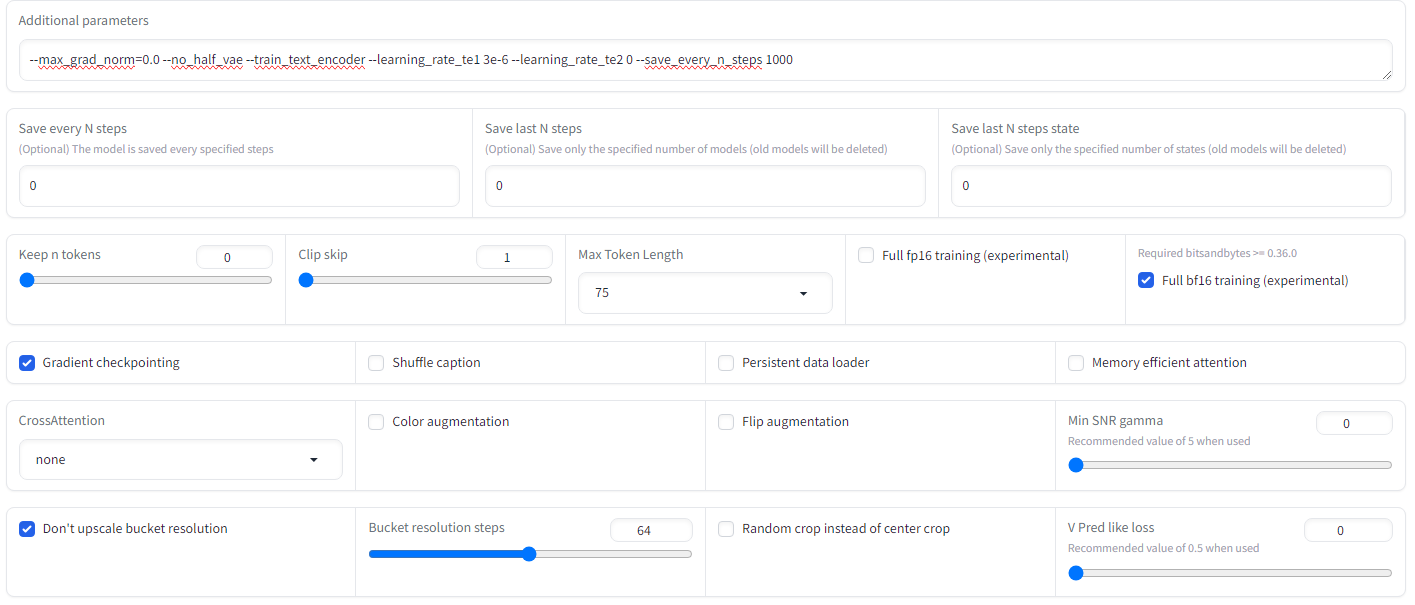Enable Shuffle caption option
This screenshot has width=1415, height=605.
click(376, 363)
